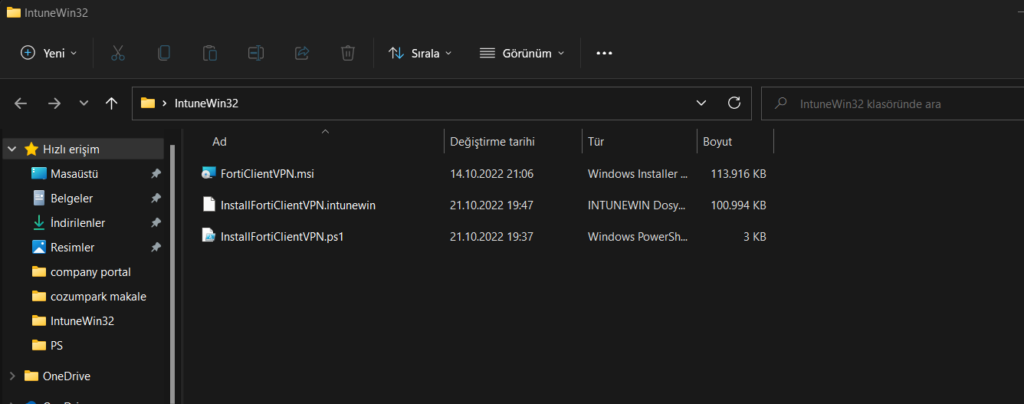
Task: Click the InstallFortiClientVPN.ps1 script icon
Action: [x=208, y=236]
